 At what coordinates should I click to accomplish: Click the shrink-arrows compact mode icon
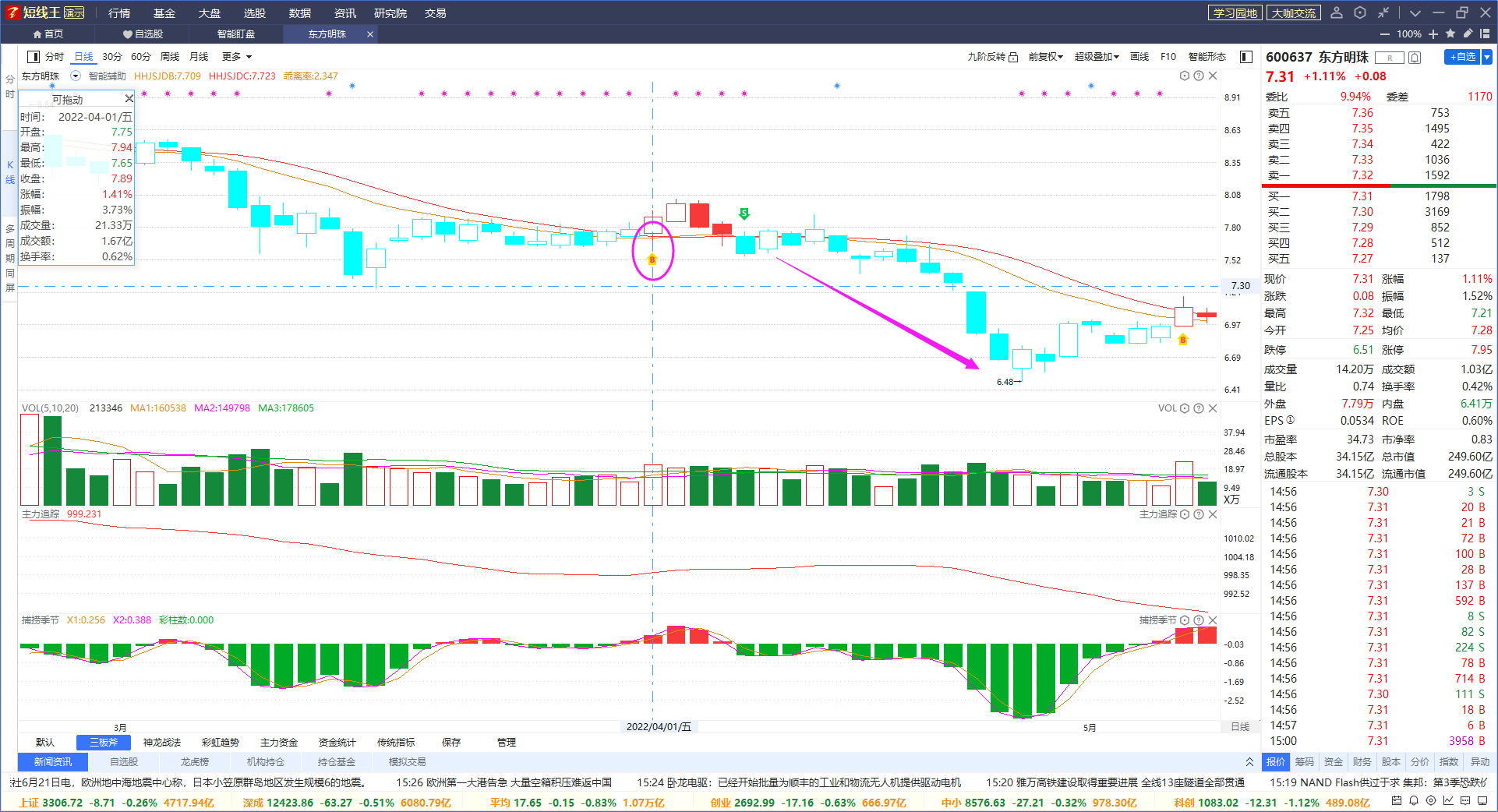pos(1383,12)
